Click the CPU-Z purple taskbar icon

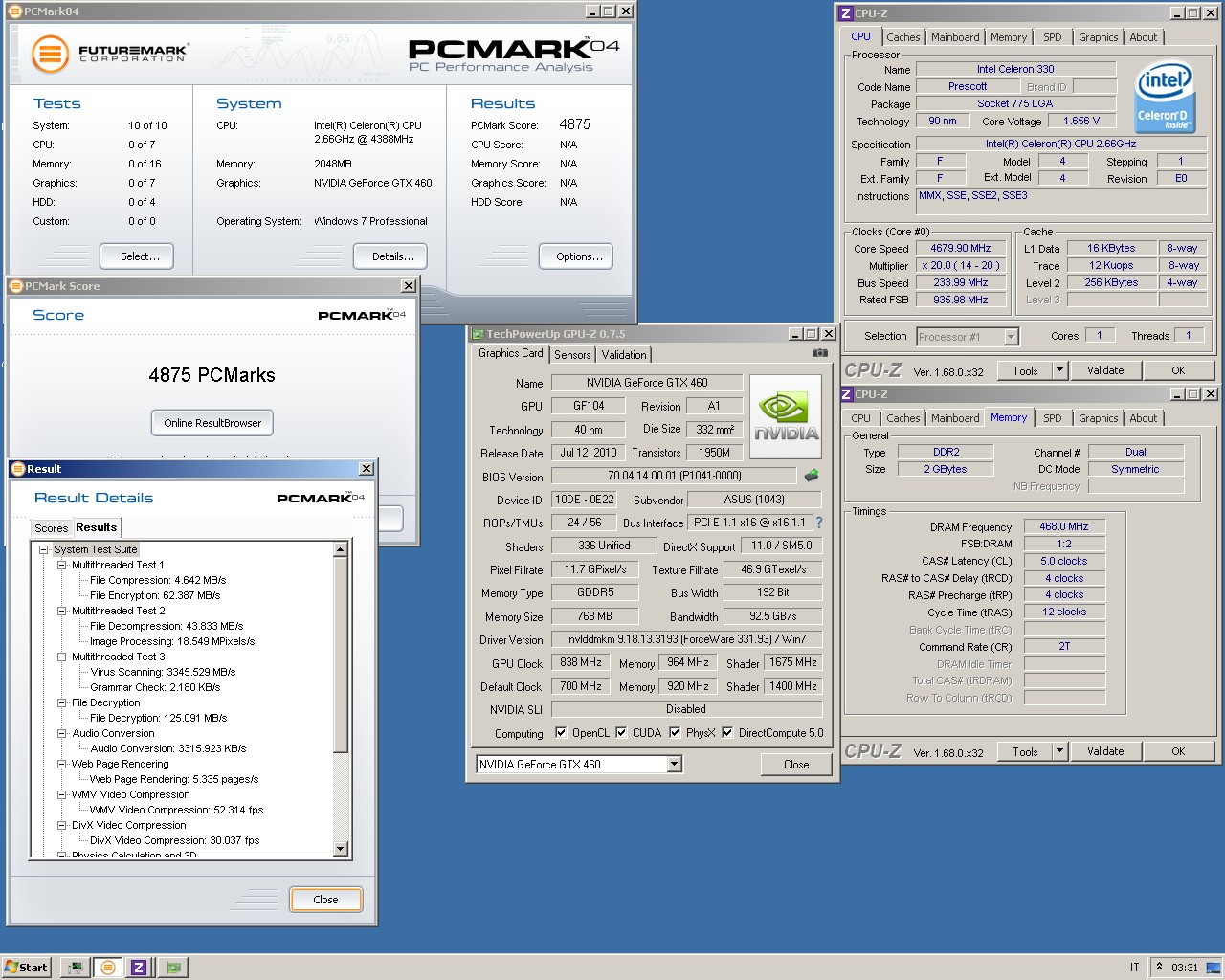tap(139, 968)
